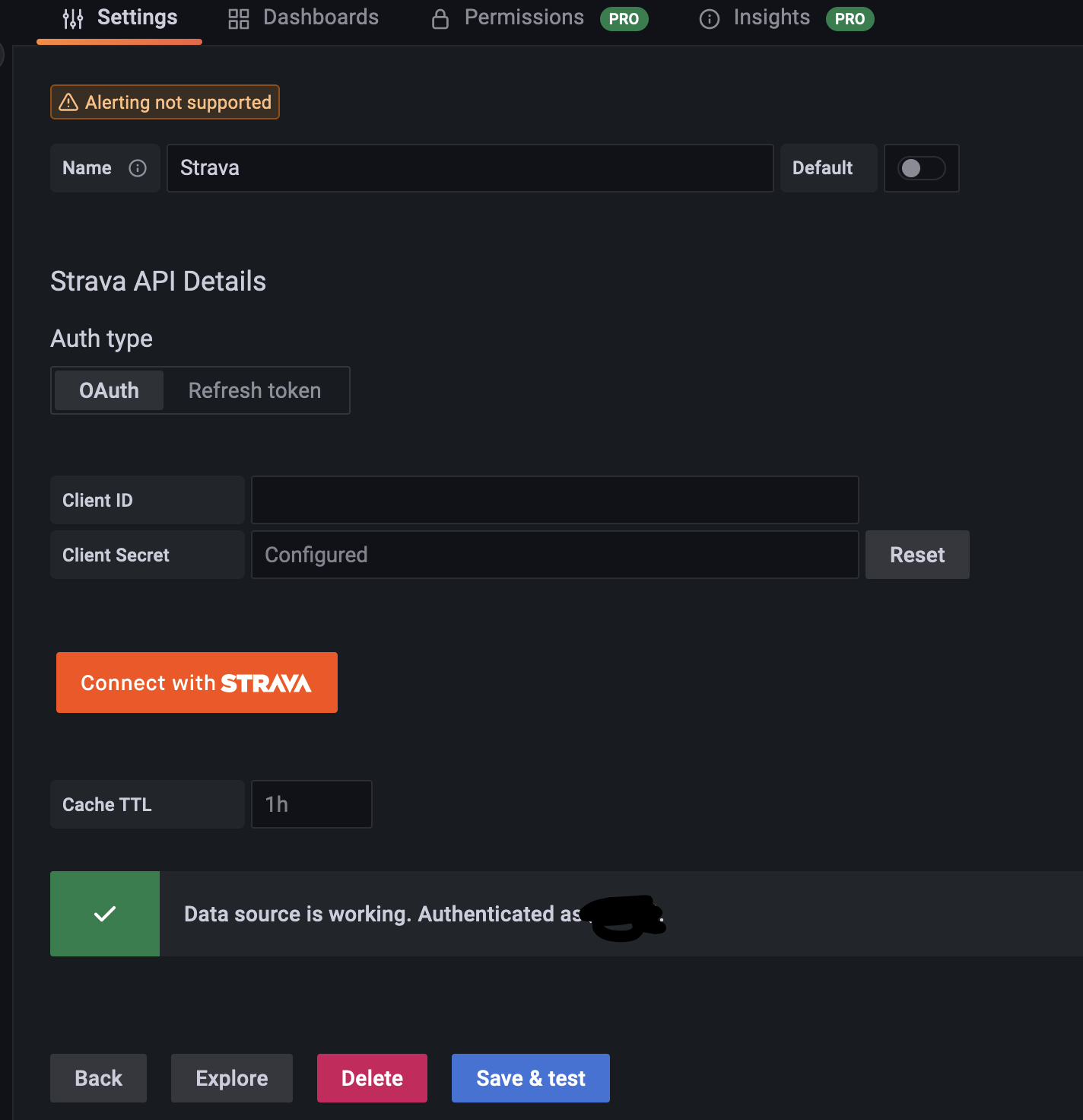Open the Dashboards tab

tap(320, 17)
